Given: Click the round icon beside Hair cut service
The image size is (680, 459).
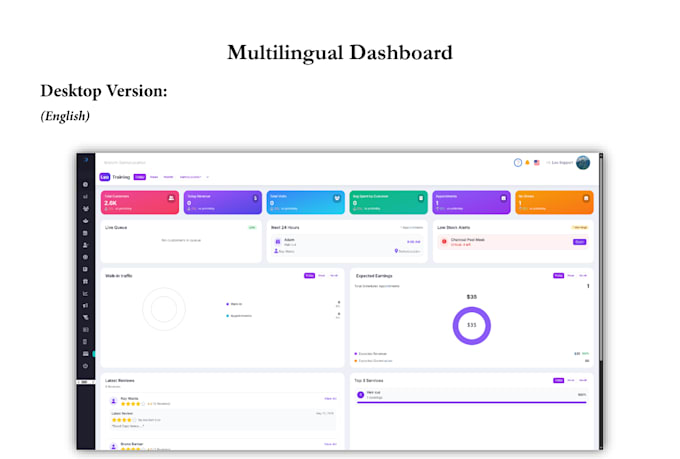Looking at the screenshot, I should (360, 395).
